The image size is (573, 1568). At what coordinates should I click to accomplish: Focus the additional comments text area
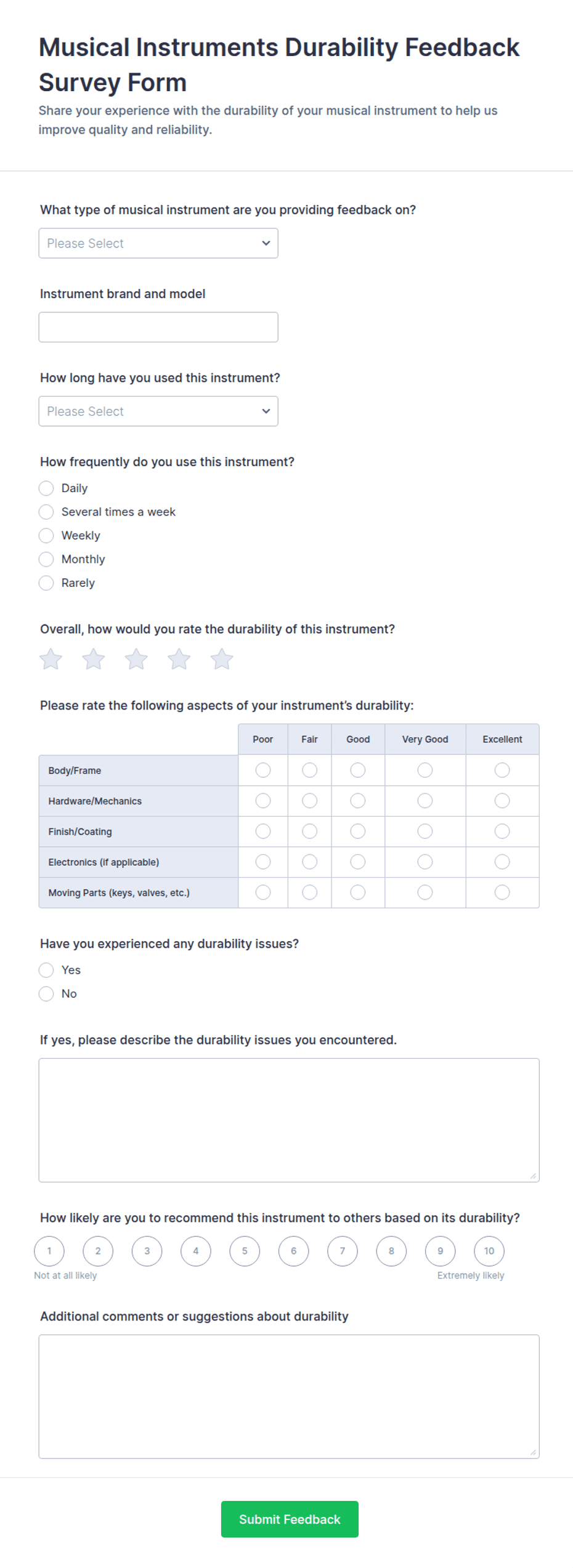click(x=289, y=1396)
